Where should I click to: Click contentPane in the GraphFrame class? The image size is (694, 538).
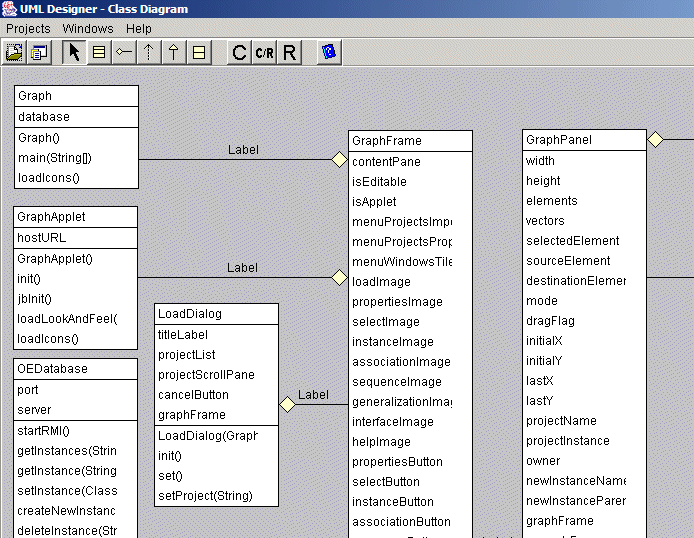(386, 162)
